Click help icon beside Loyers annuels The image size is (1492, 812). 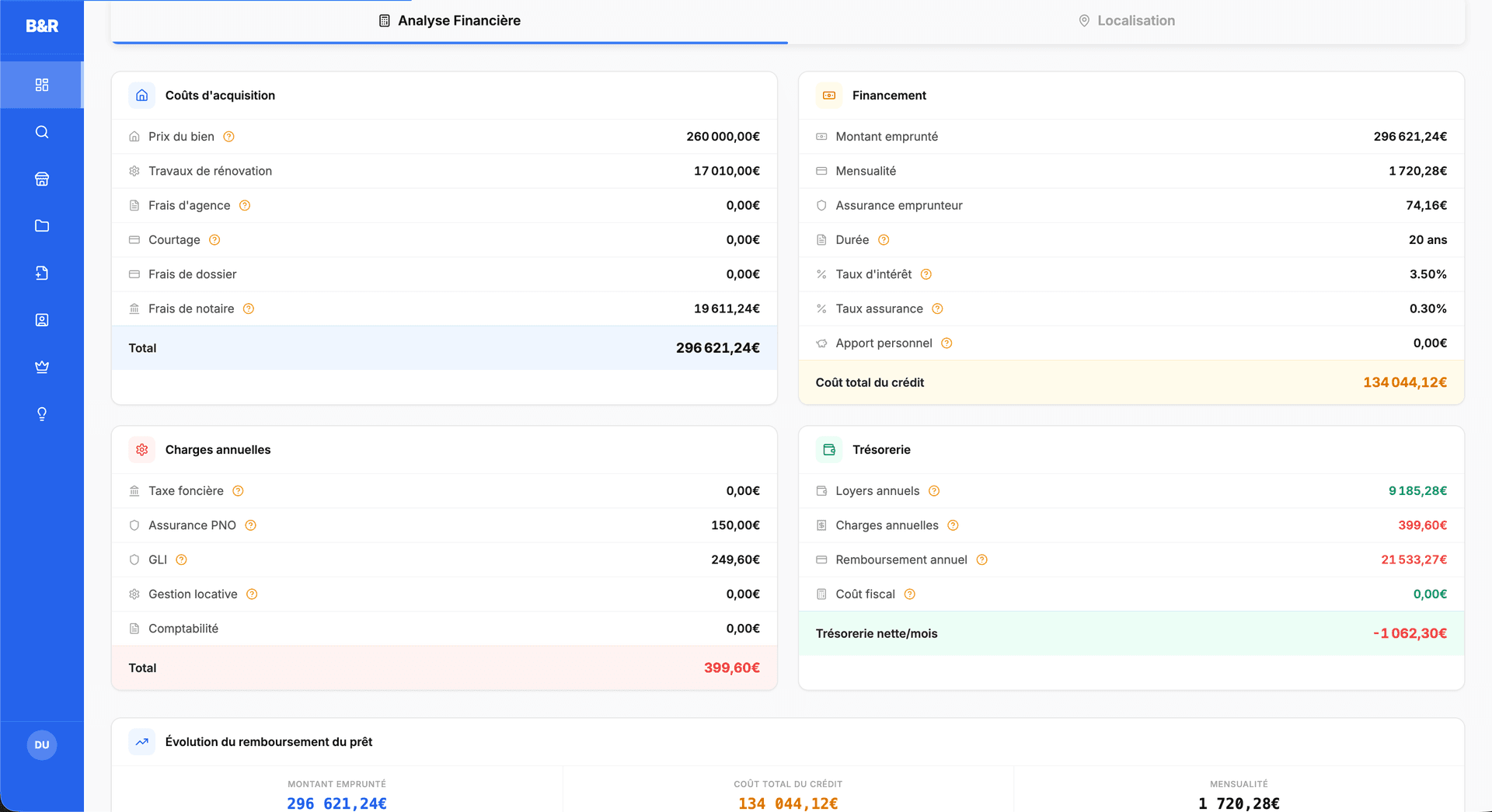934,491
